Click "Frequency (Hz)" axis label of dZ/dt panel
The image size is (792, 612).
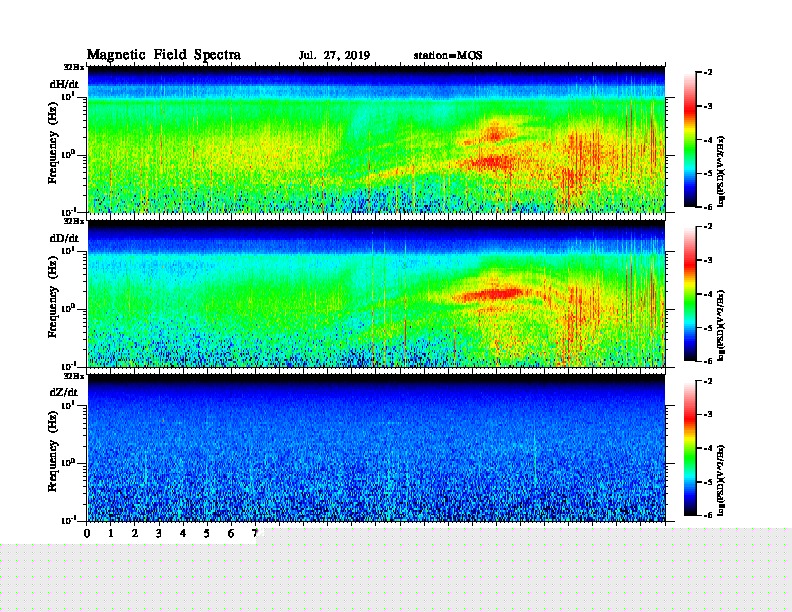tap(53, 451)
